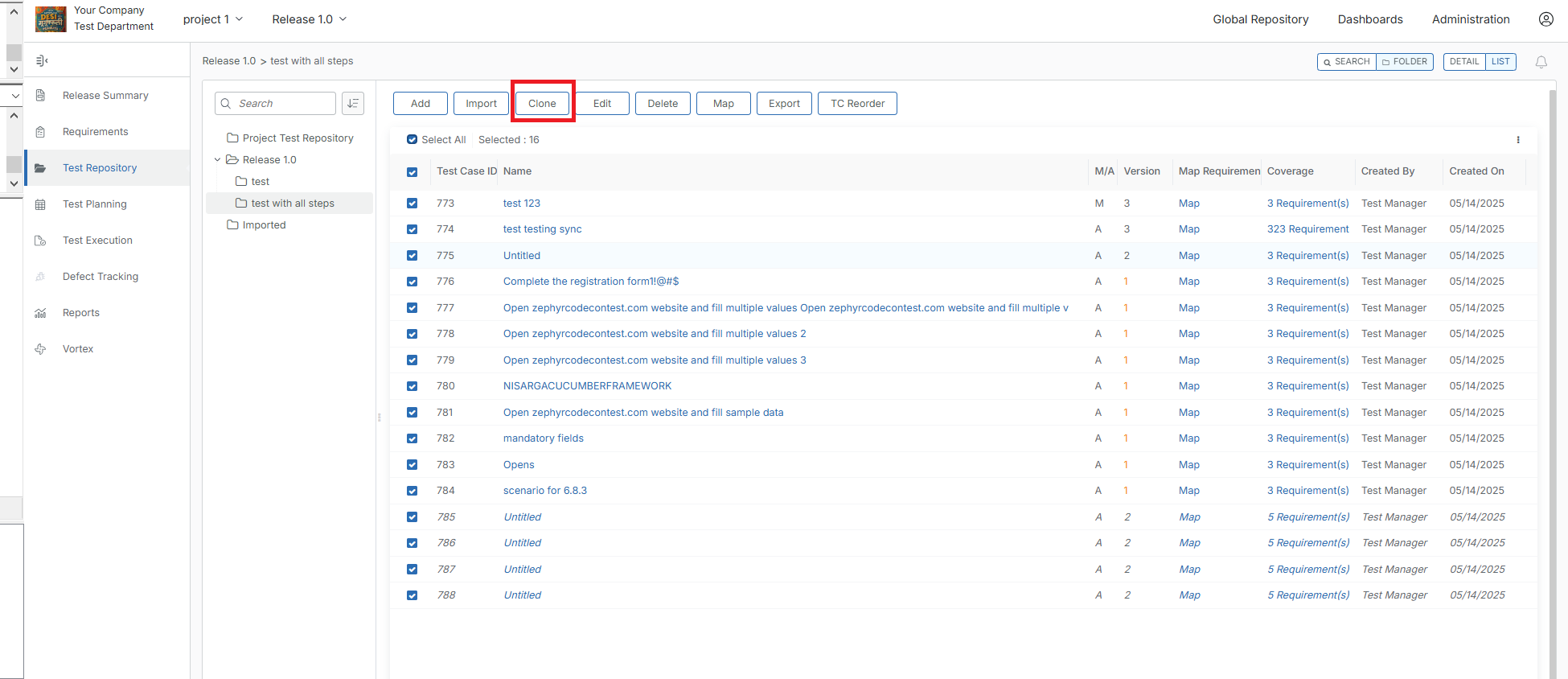Switch to the DETAIL view tab

click(x=1463, y=62)
